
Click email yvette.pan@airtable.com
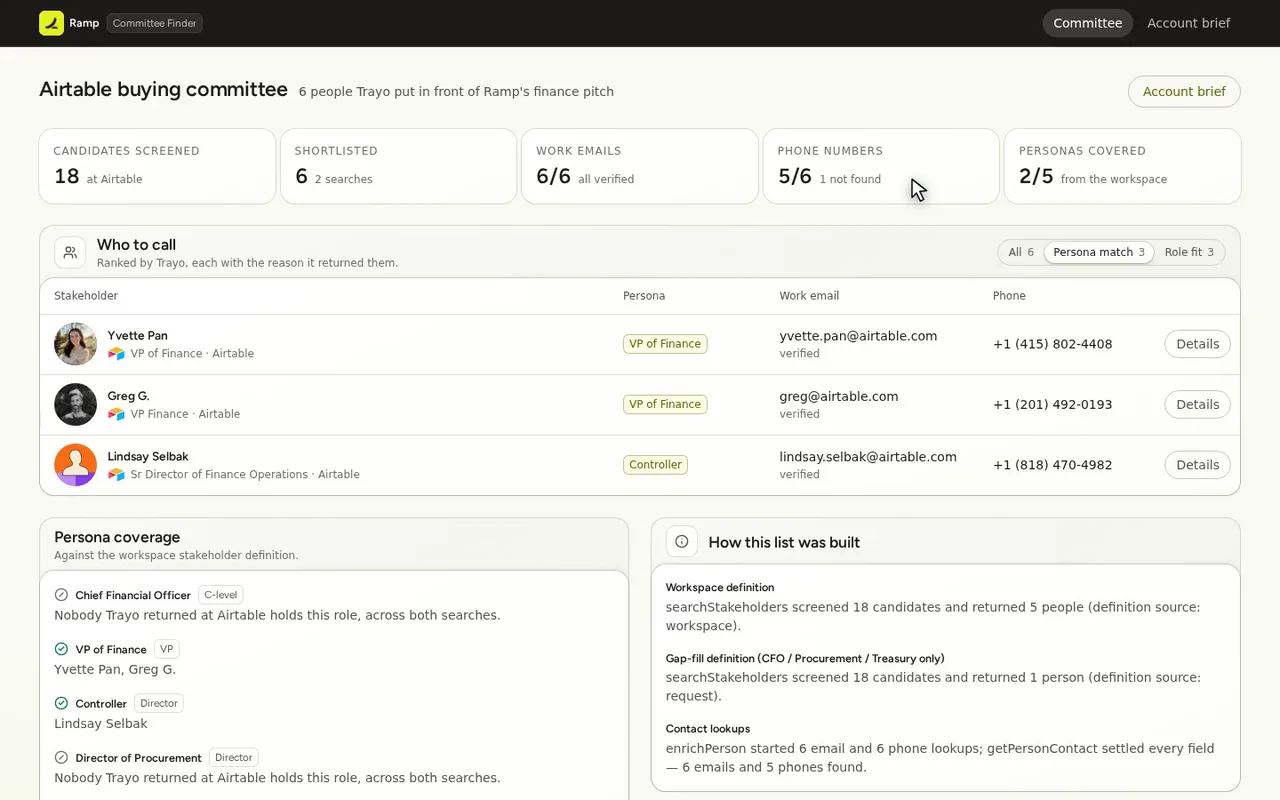(x=858, y=336)
